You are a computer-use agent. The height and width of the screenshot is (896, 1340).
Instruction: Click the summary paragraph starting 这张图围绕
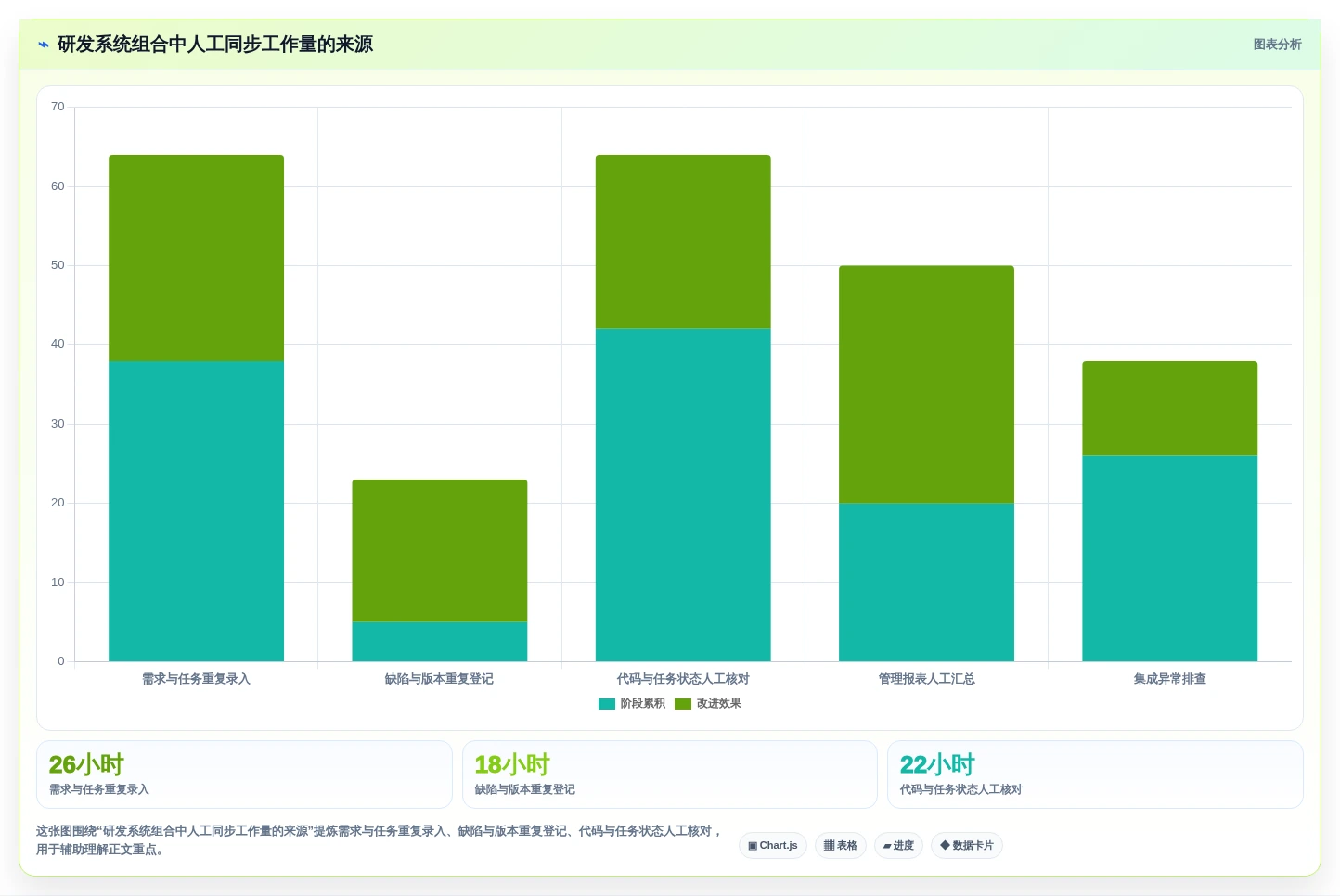[x=379, y=840]
